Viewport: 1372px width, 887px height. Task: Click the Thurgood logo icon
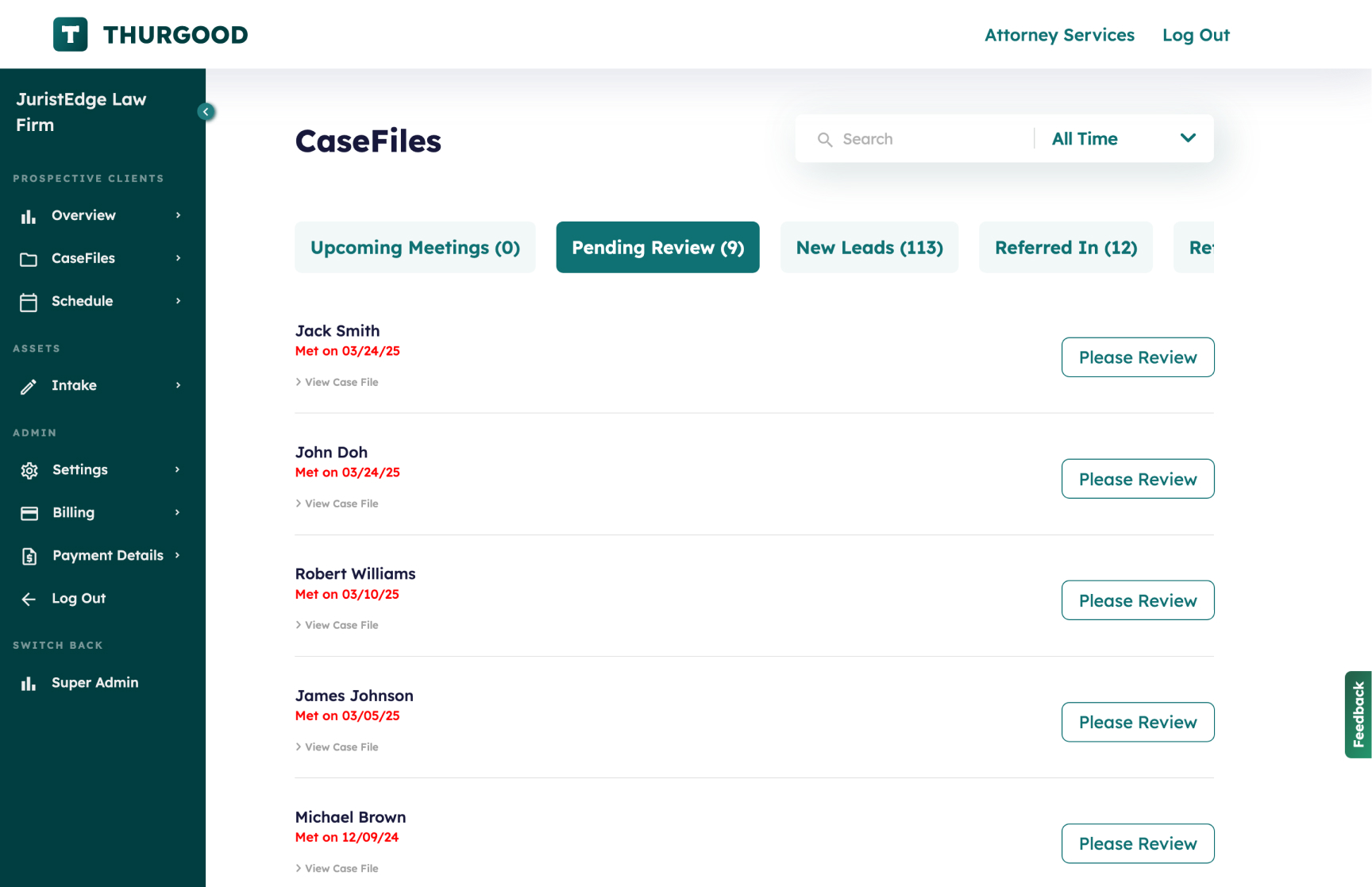pyautogui.click(x=70, y=34)
